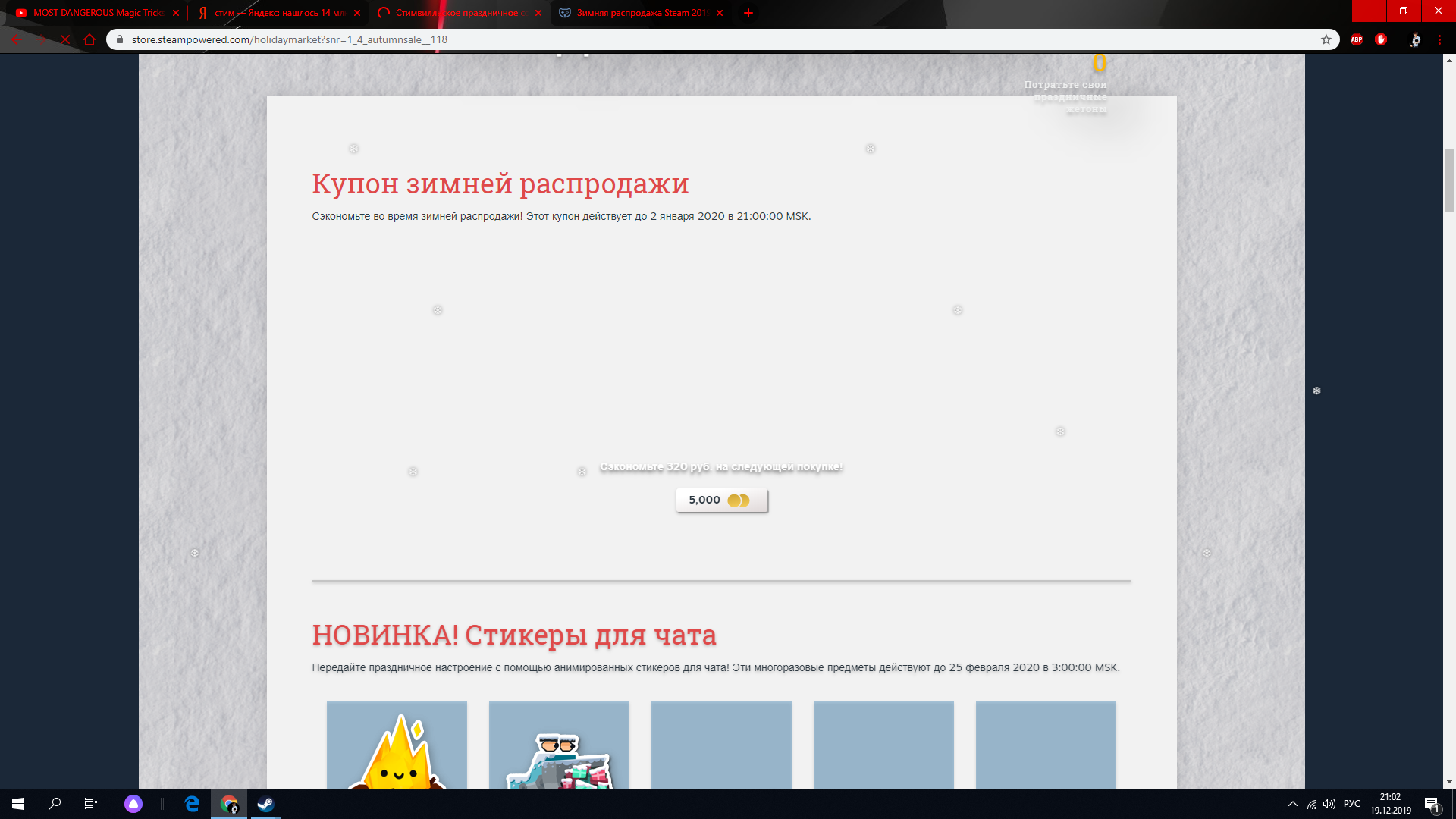1456x819 pixels.
Task: Click the "Потратьте свои праздничные жетоны" text
Action: click(x=1066, y=96)
